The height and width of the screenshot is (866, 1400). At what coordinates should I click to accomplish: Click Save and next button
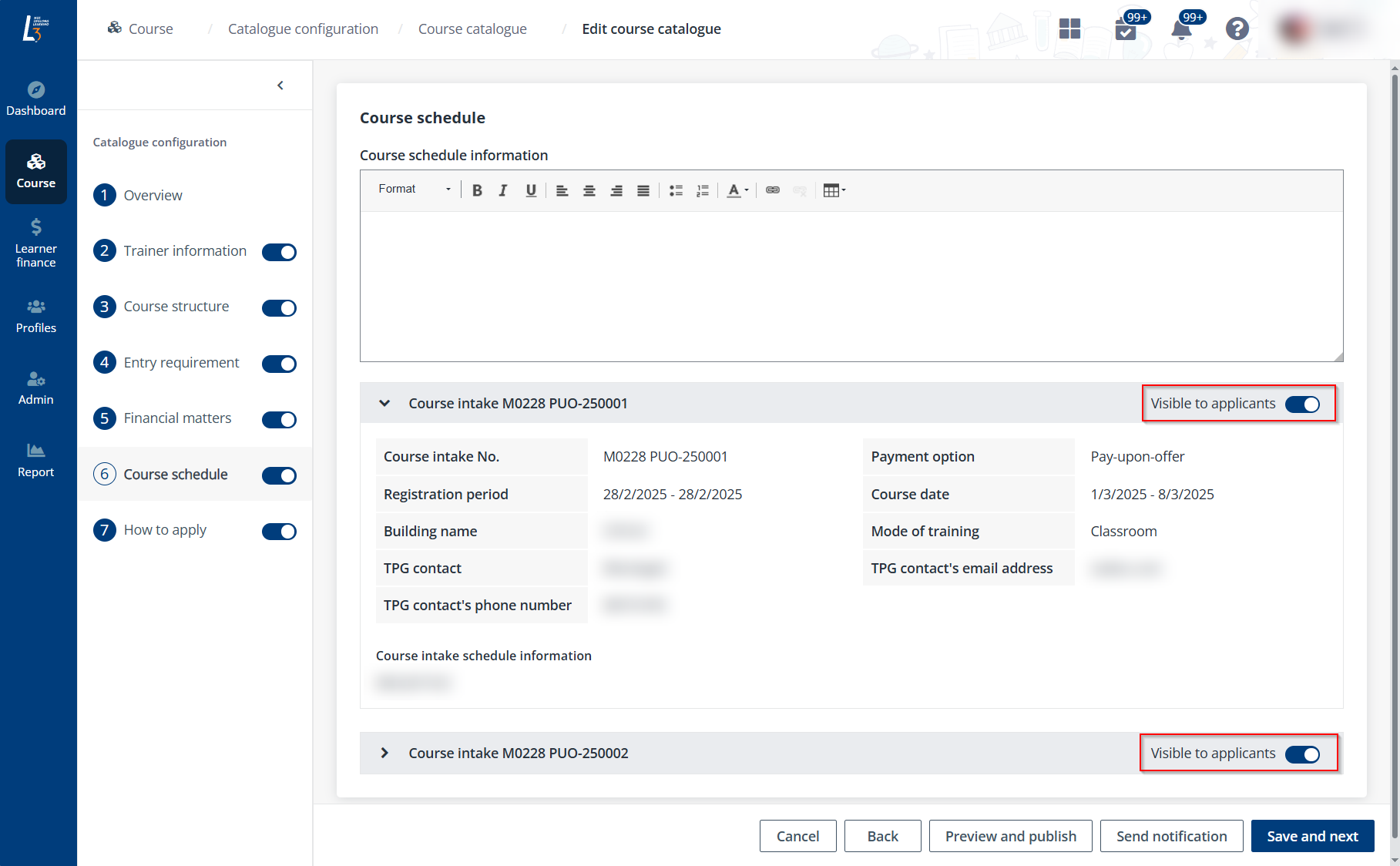pyautogui.click(x=1312, y=836)
